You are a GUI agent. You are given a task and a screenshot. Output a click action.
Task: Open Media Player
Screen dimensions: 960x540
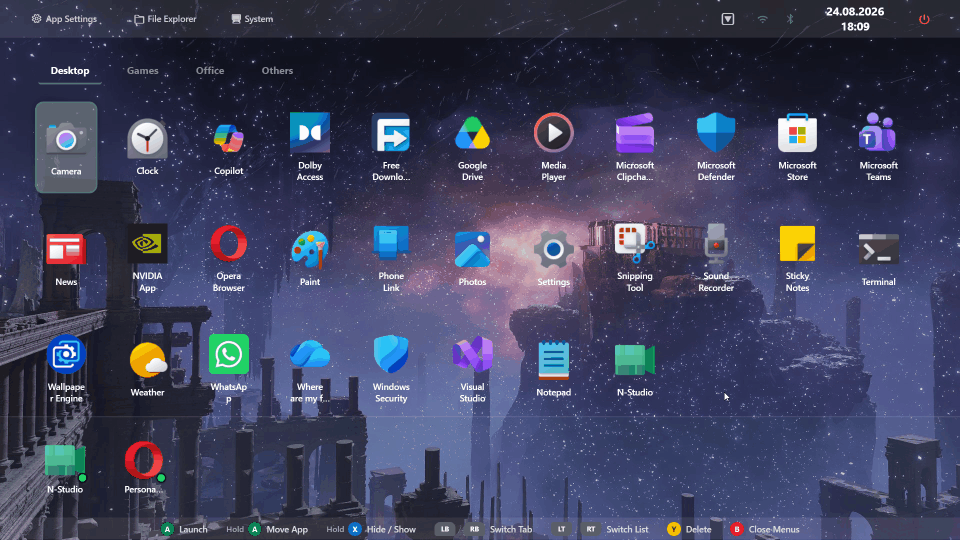tap(553, 148)
